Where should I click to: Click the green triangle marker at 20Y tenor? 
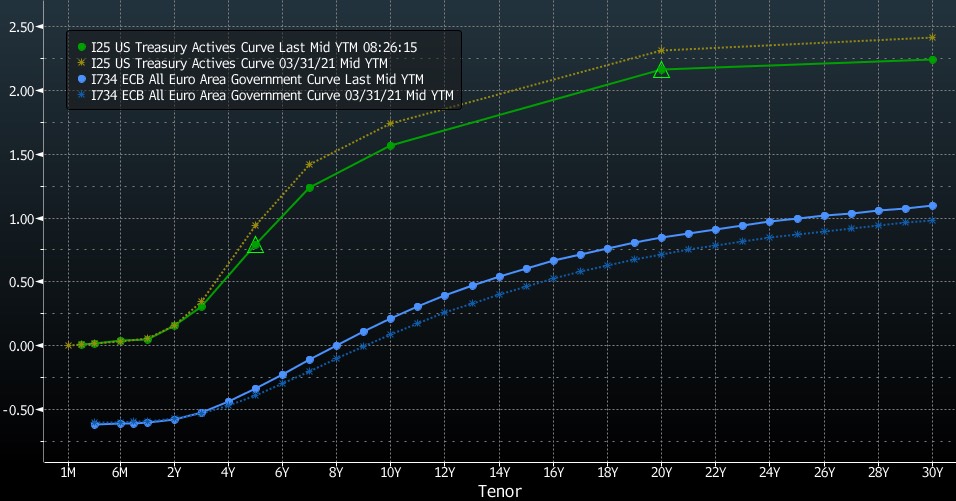tap(662, 70)
